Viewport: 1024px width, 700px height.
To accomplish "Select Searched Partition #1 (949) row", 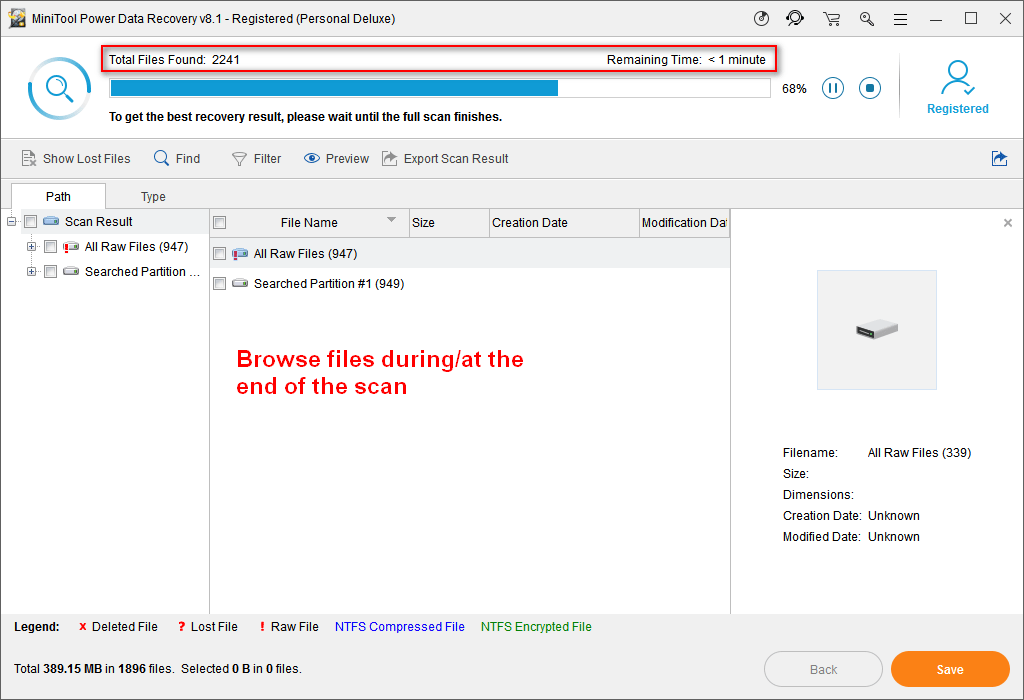I will (470, 283).
